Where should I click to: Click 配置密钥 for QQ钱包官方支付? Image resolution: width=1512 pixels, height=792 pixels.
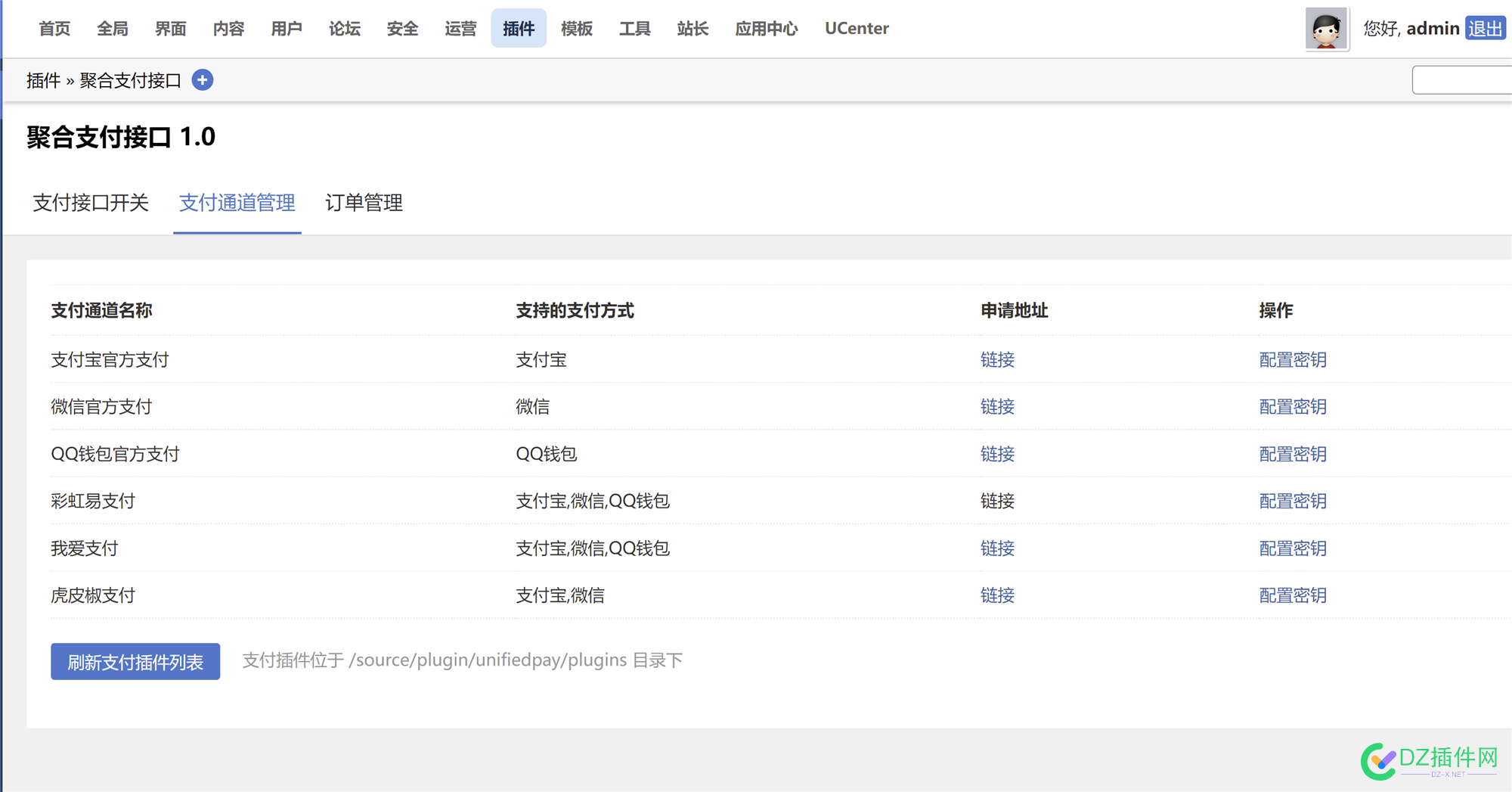1293,454
